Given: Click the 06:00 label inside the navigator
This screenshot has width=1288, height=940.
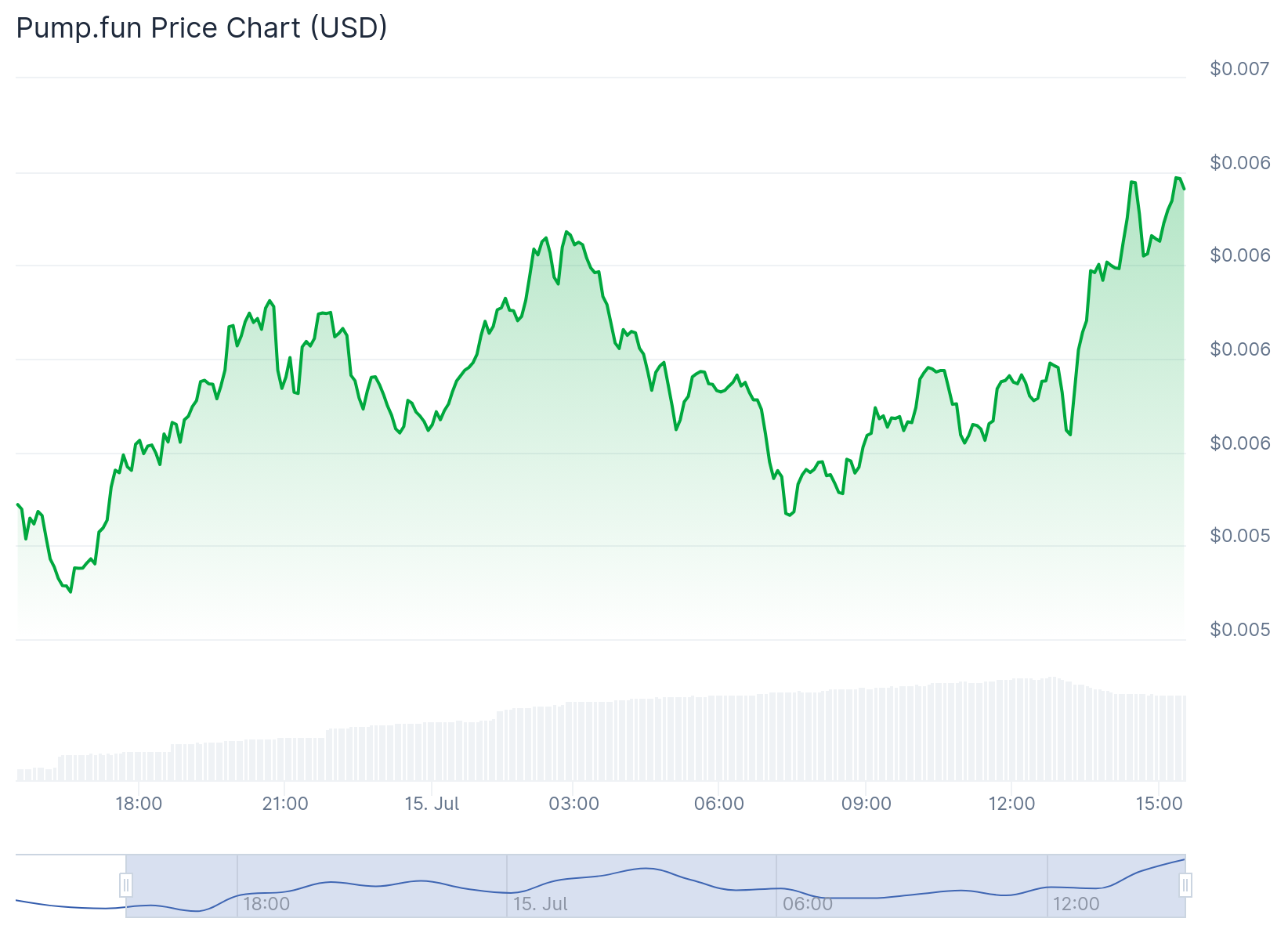Looking at the screenshot, I should coord(808,904).
